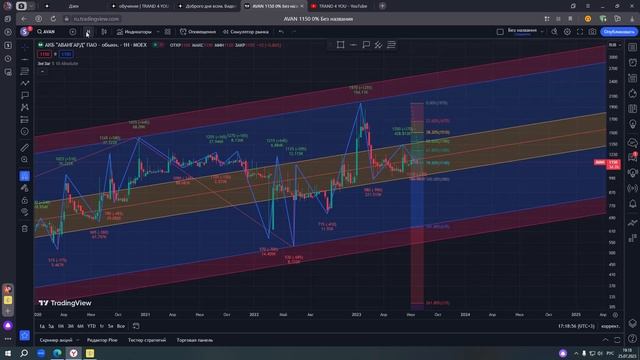Open go to date calendar icon
The height and width of the screenshot is (360, 640).
[x=136, y=326]
